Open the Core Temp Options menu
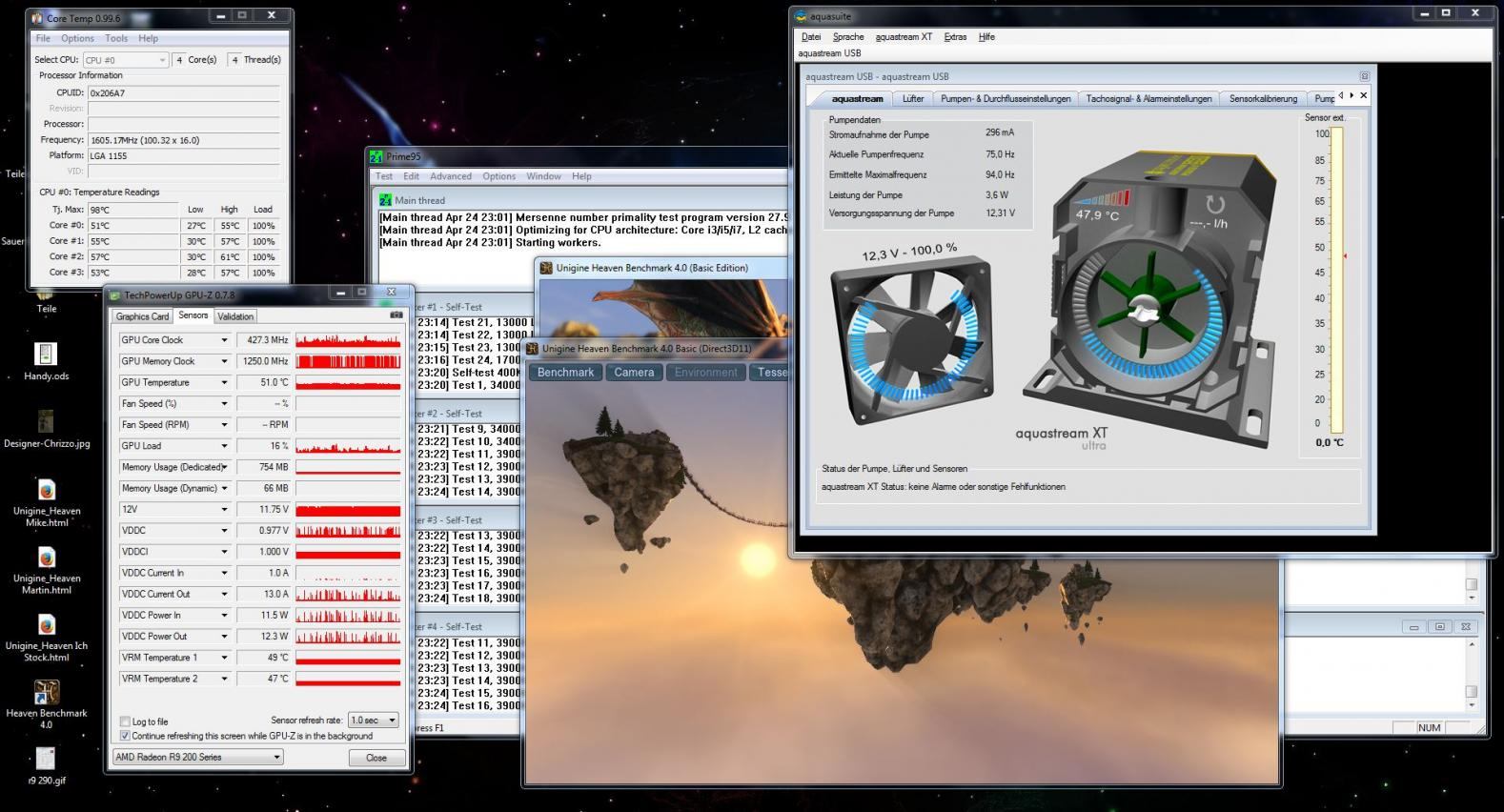 point(77,38)
